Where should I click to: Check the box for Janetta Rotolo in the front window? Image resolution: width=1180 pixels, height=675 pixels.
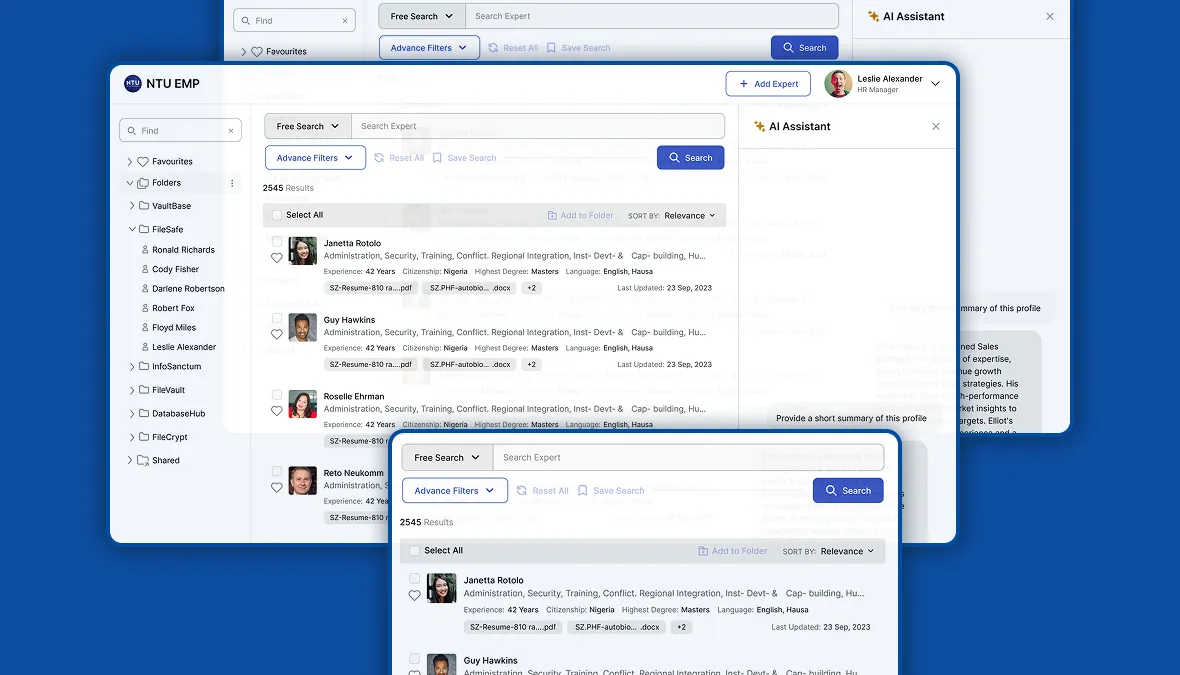414,579
